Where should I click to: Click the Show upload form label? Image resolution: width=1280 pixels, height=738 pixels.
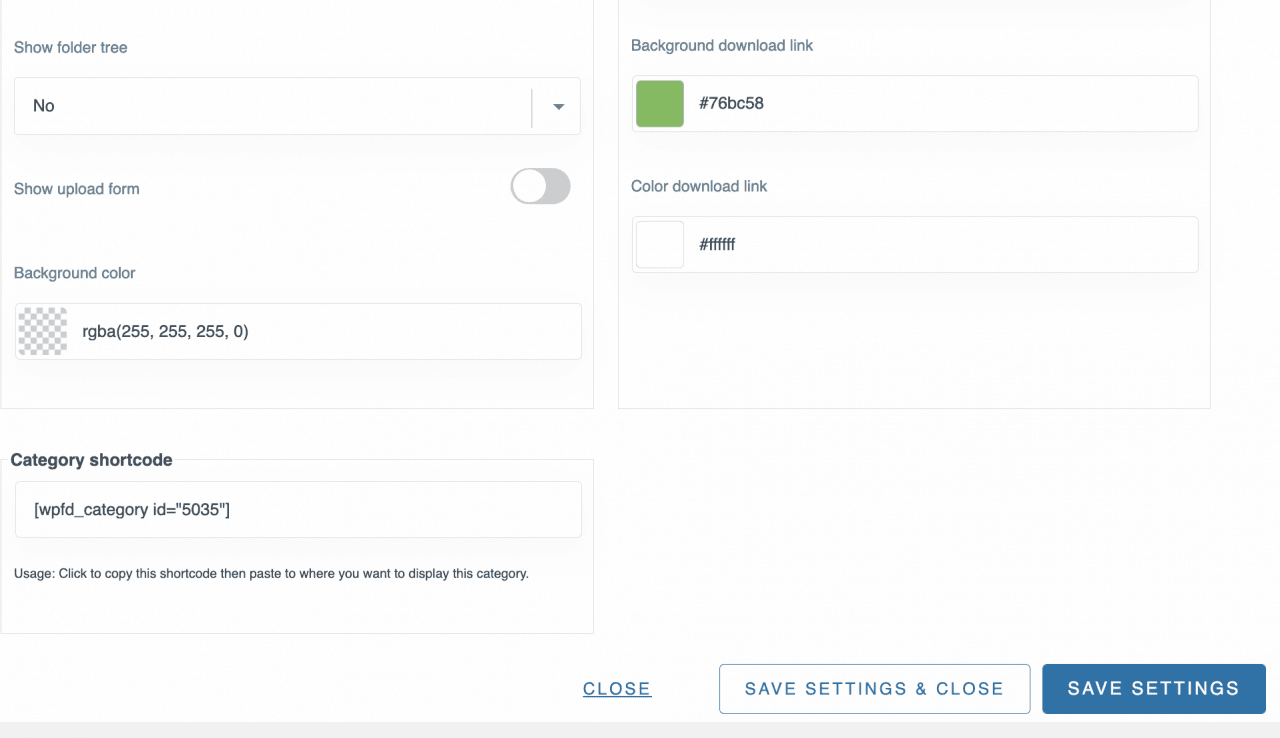pos(77,189)
